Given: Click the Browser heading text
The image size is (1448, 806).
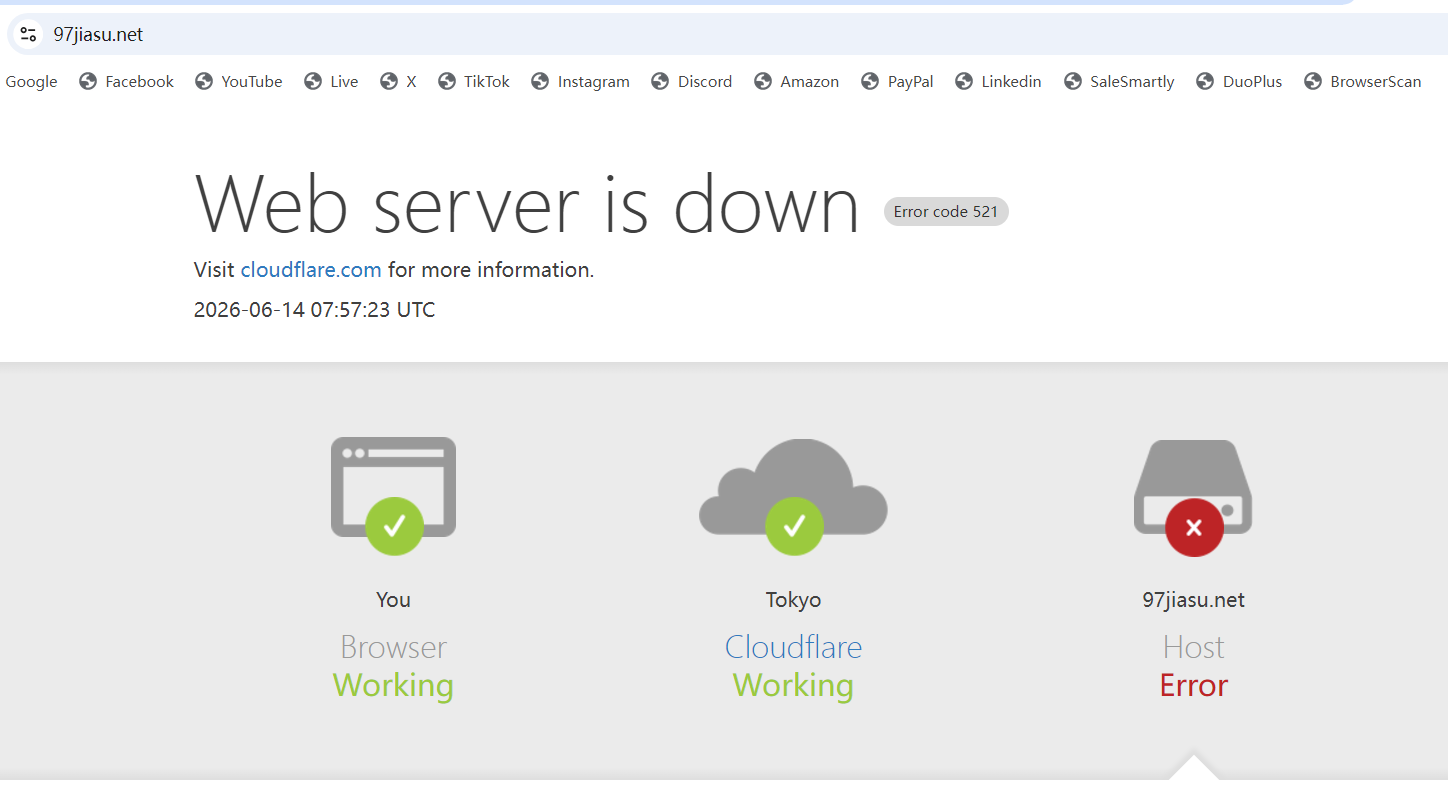Looking at the screenshot, I should coord(393,647).
